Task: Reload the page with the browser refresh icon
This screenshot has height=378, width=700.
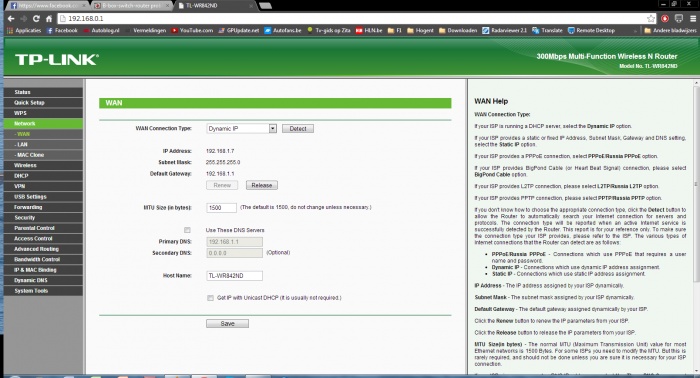Action: (36, 19)
